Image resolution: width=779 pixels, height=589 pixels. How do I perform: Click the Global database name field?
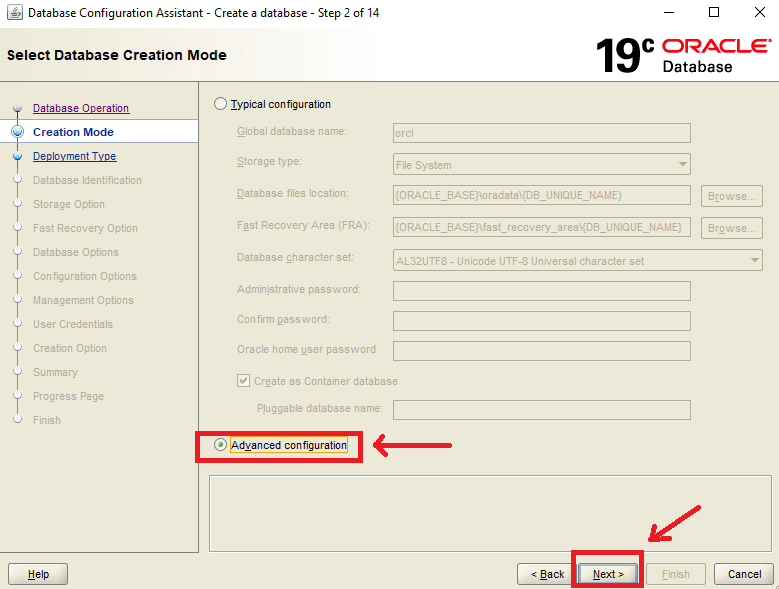(541, 133)
